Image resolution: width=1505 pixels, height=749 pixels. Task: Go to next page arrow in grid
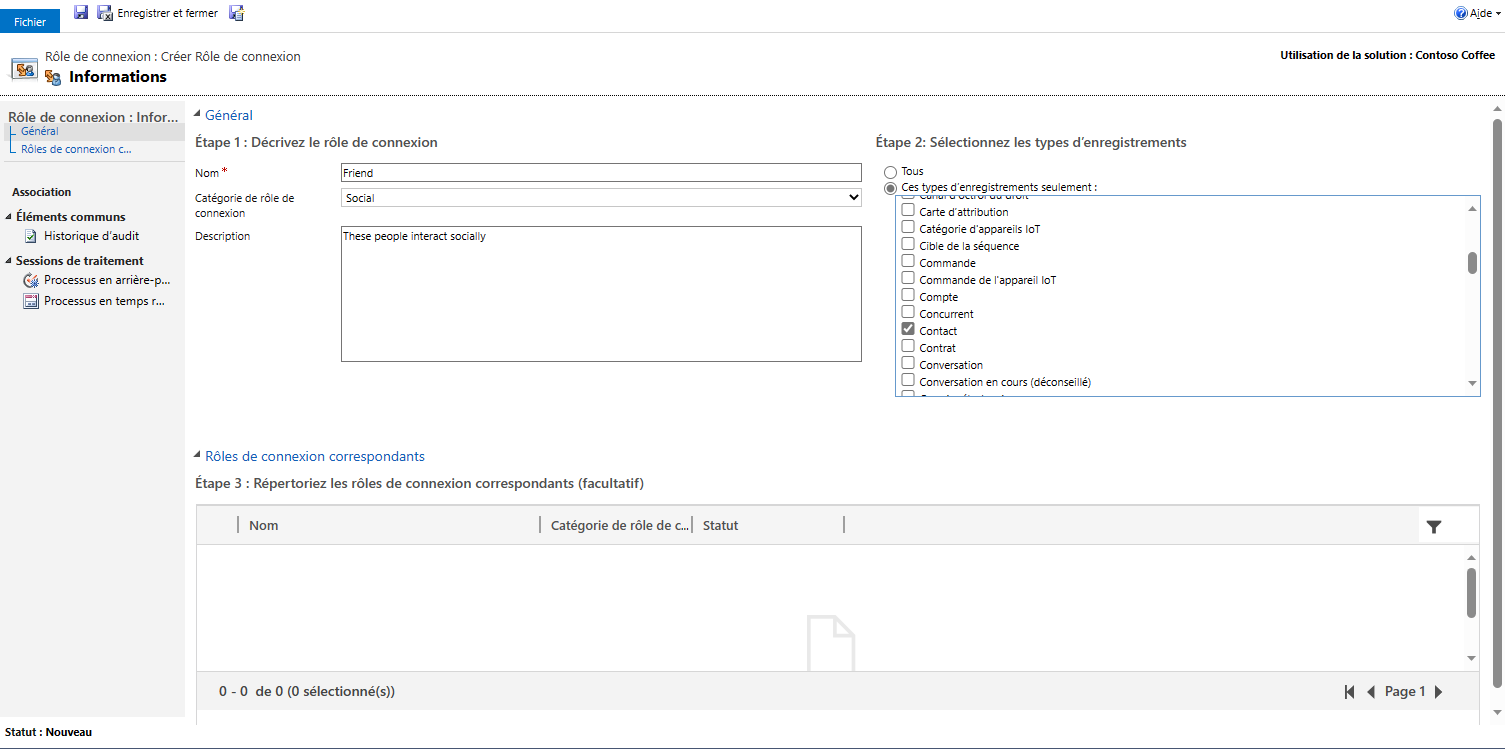click(x=1438, y=692)
